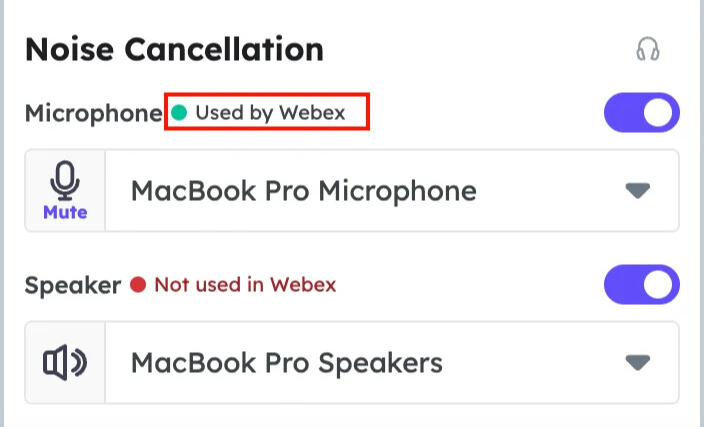Mute the microphone using the mic icon

click(x=65, y=190)
